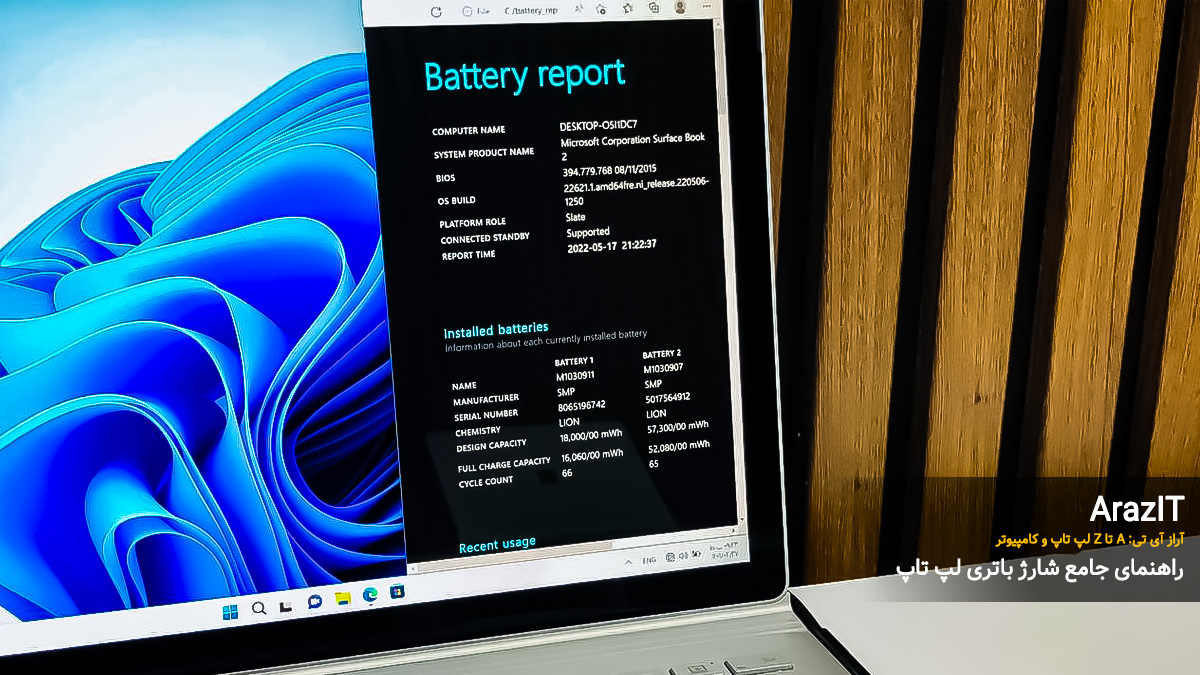Select design capacity 18,000/00 mWh
1200x675 pixels.
tap(591, 436)
